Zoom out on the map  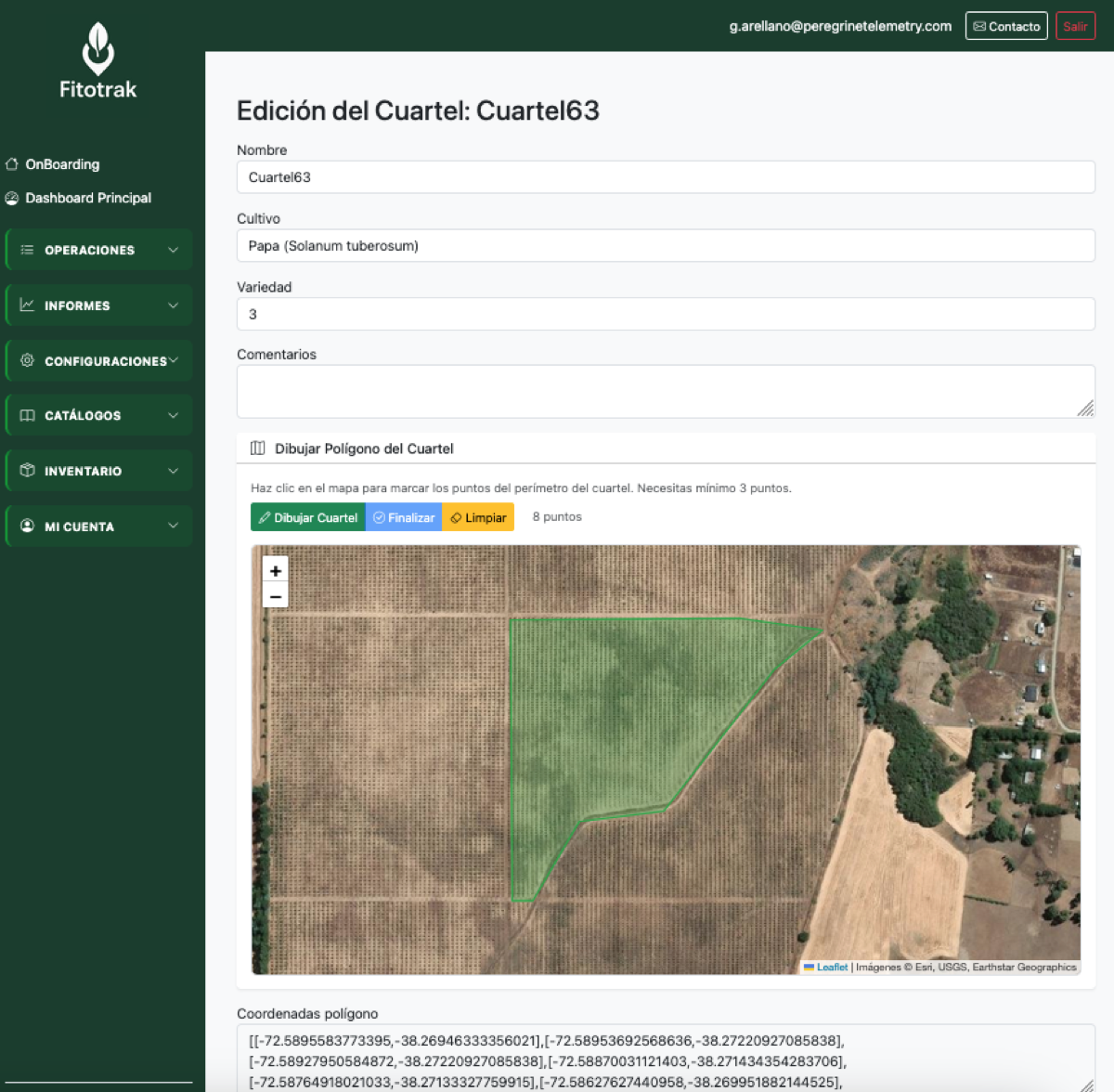[x=276, y=596]
